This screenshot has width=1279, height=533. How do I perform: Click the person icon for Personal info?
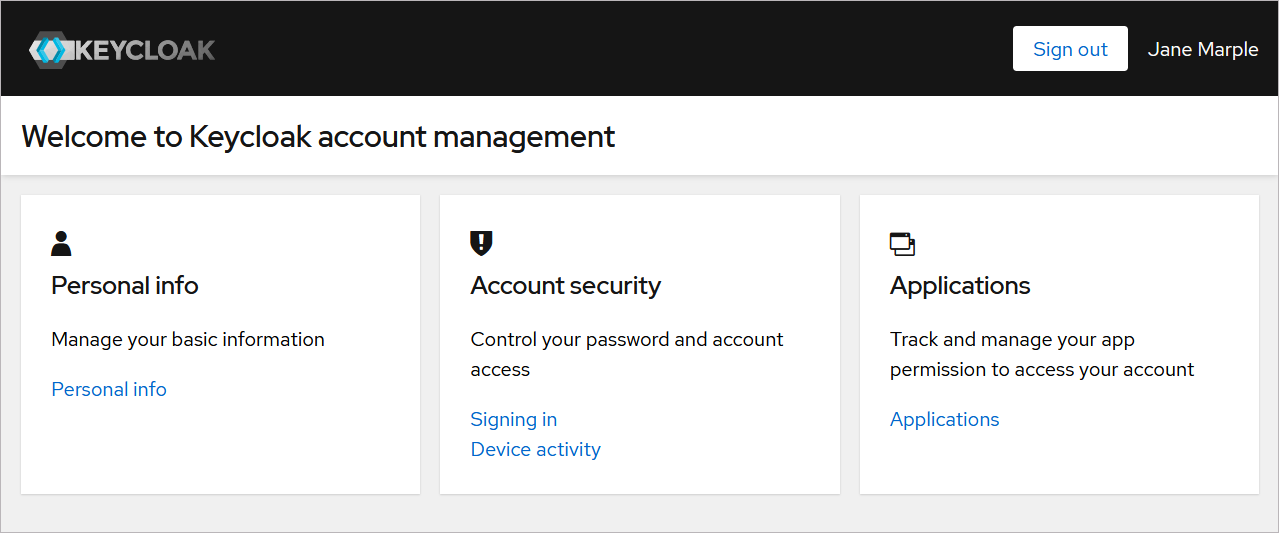pos(61,243)
